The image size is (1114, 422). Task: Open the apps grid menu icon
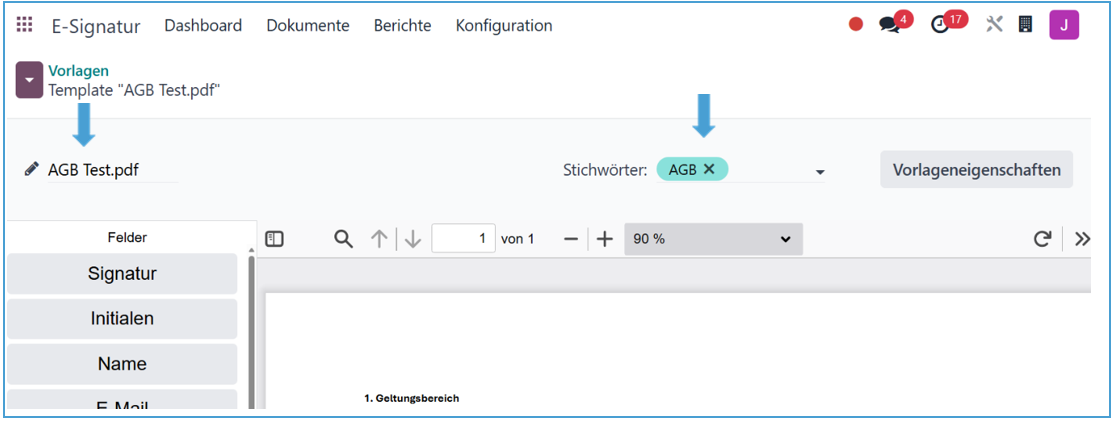[24, 25]
